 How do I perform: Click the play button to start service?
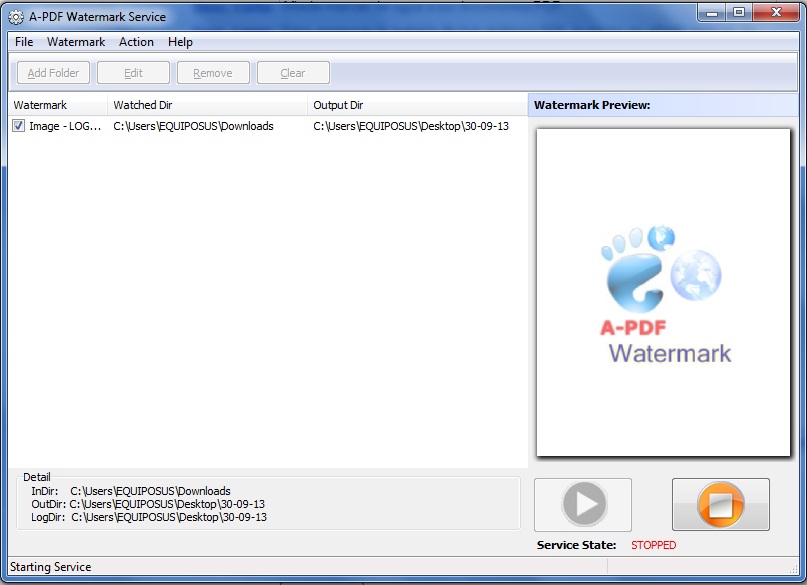(583, 504)
